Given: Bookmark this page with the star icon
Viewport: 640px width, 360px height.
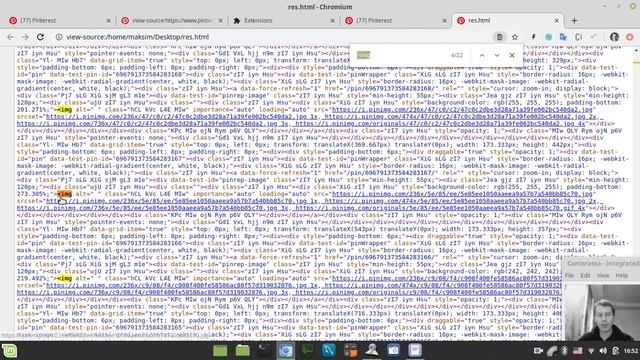Looking at the screenshot, I should pos(515,37).
